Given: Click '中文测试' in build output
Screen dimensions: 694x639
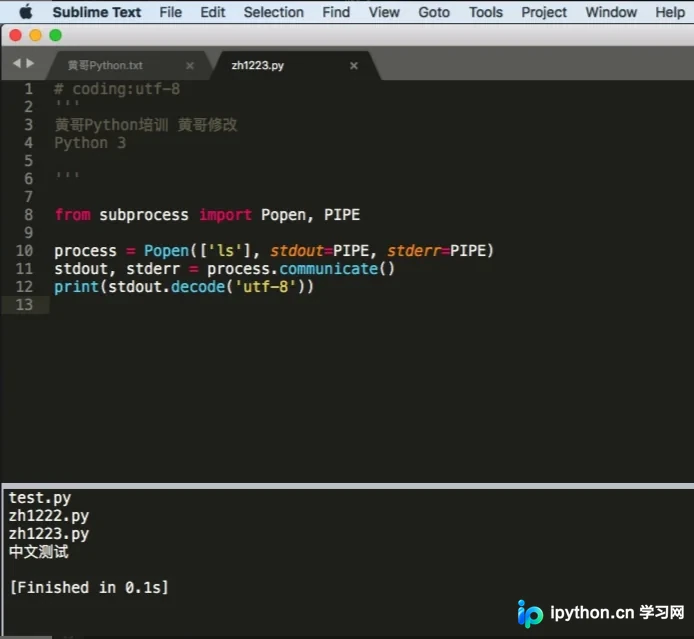Looking at the screenshot, I should [x=39, y=552].
